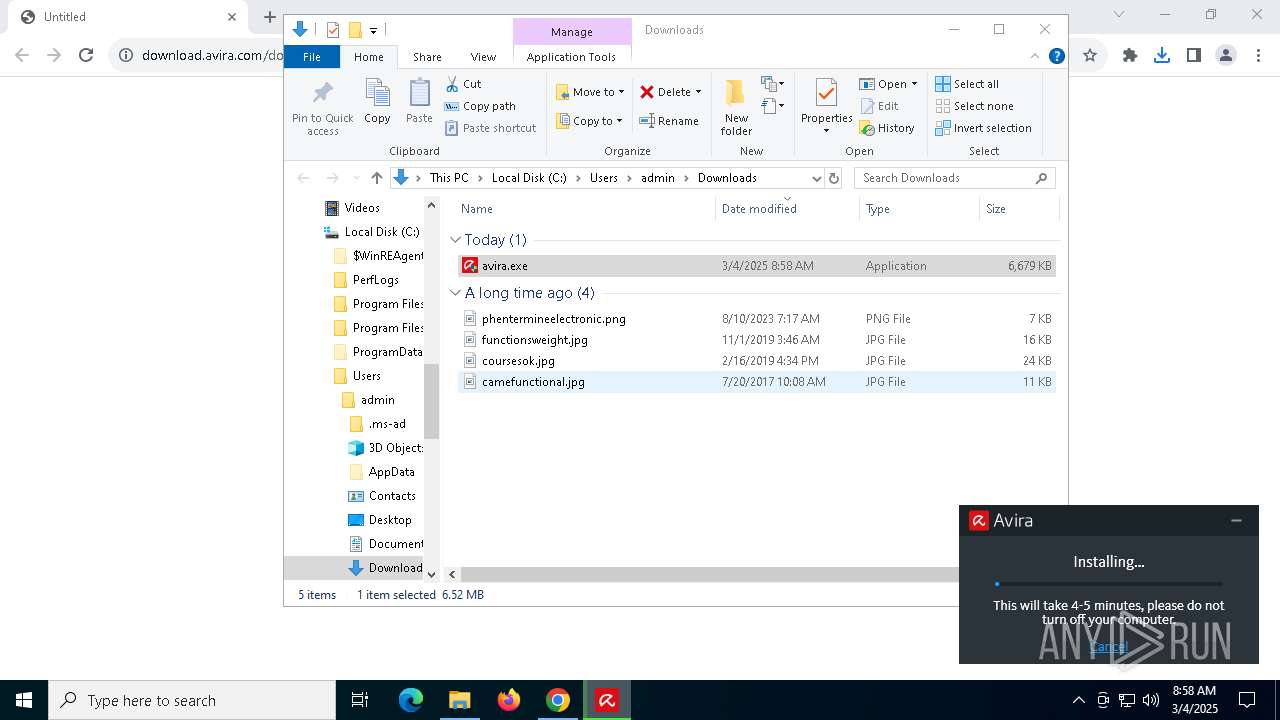Collapse the Today group

455,240
